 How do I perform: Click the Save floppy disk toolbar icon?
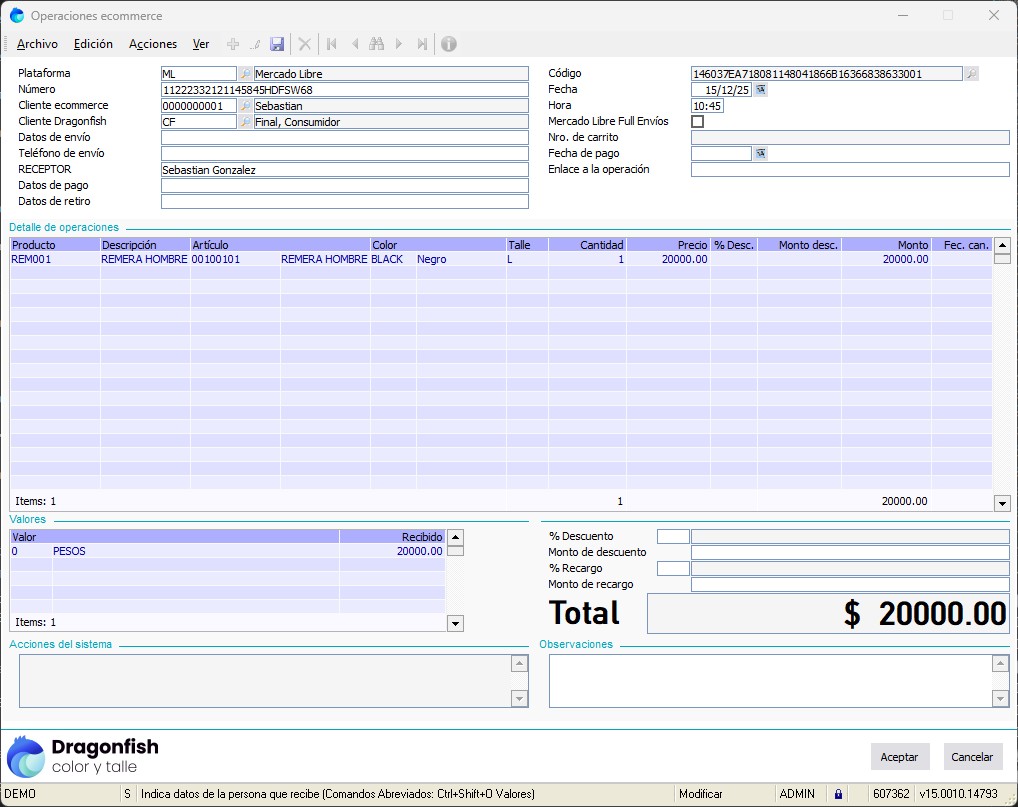click(277, 44)
